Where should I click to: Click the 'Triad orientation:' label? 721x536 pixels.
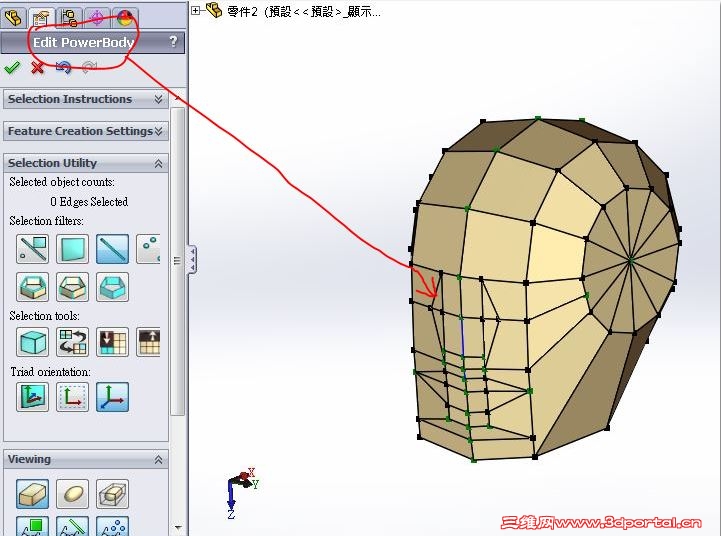[x=51, y=371]
